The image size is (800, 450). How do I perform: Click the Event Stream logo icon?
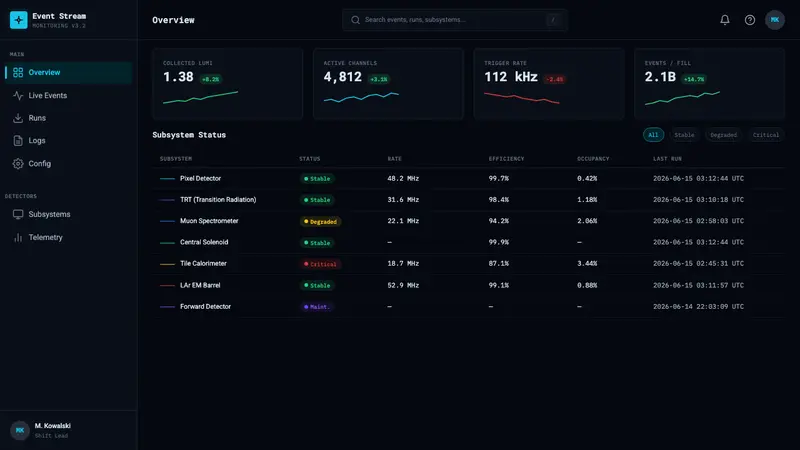pos(18,20)
